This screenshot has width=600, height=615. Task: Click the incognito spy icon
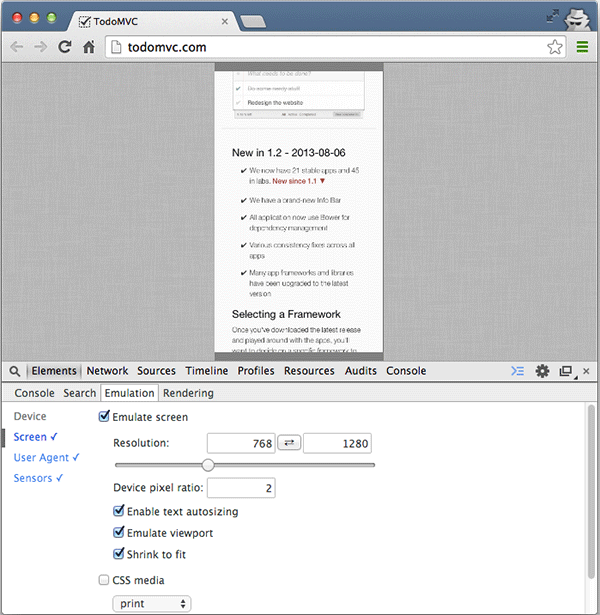pos(576,20)
